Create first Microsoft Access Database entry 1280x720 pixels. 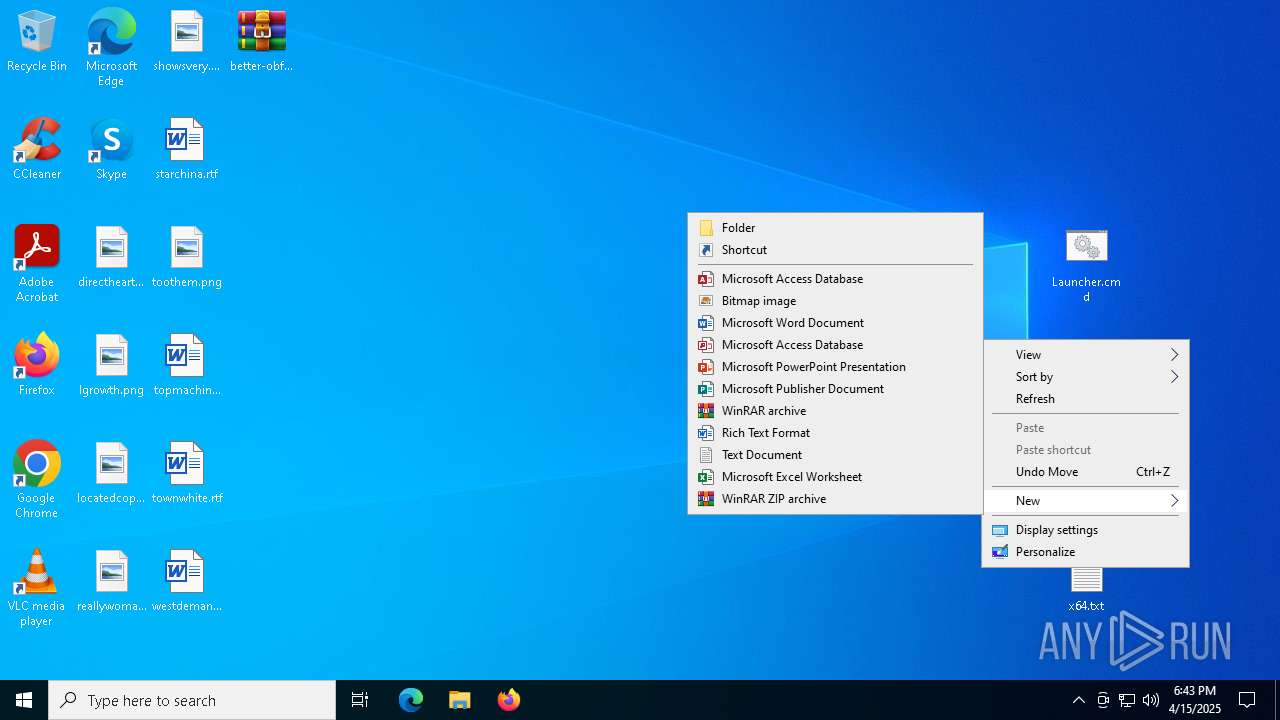(835, 279)
